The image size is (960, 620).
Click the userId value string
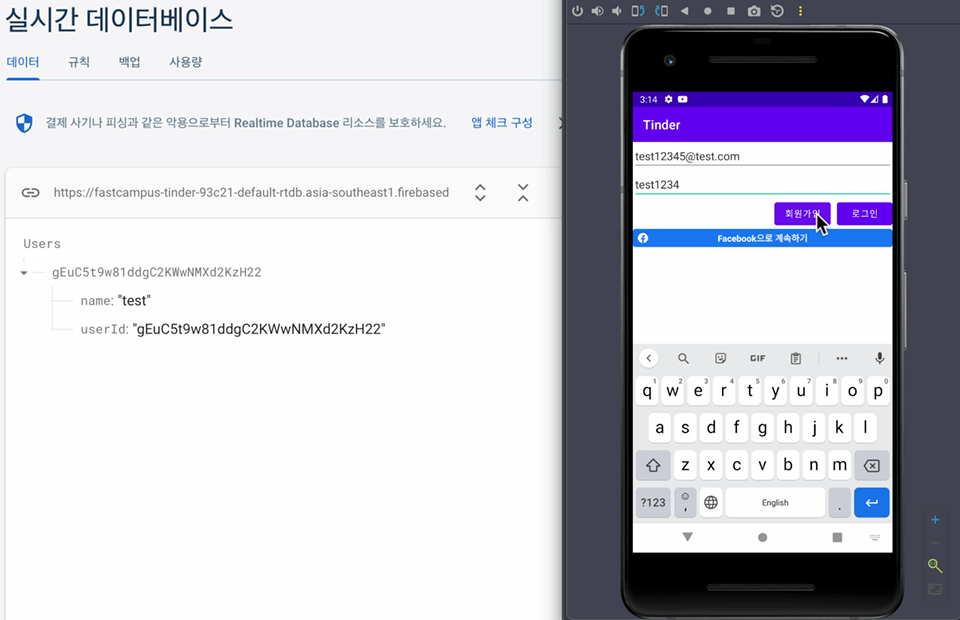pyautogui.click(x=259, y=329)
